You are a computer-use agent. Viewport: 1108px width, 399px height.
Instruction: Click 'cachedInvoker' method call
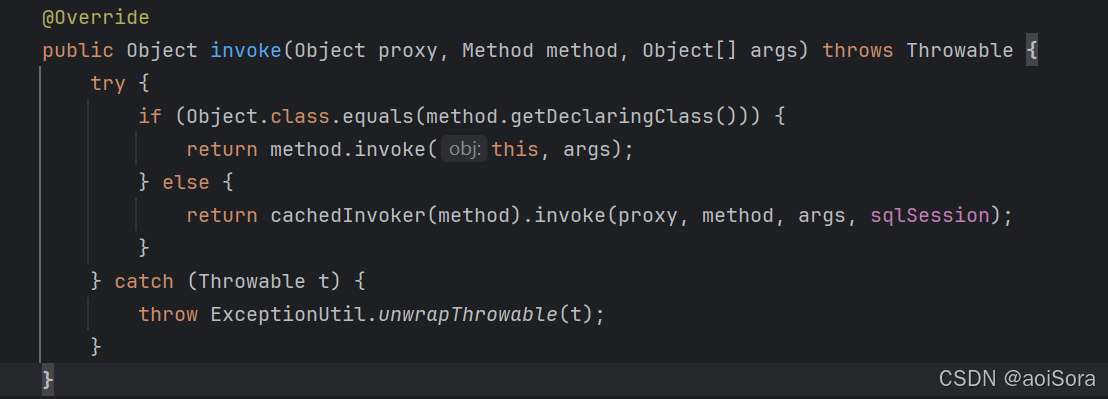tap(348, 215)
